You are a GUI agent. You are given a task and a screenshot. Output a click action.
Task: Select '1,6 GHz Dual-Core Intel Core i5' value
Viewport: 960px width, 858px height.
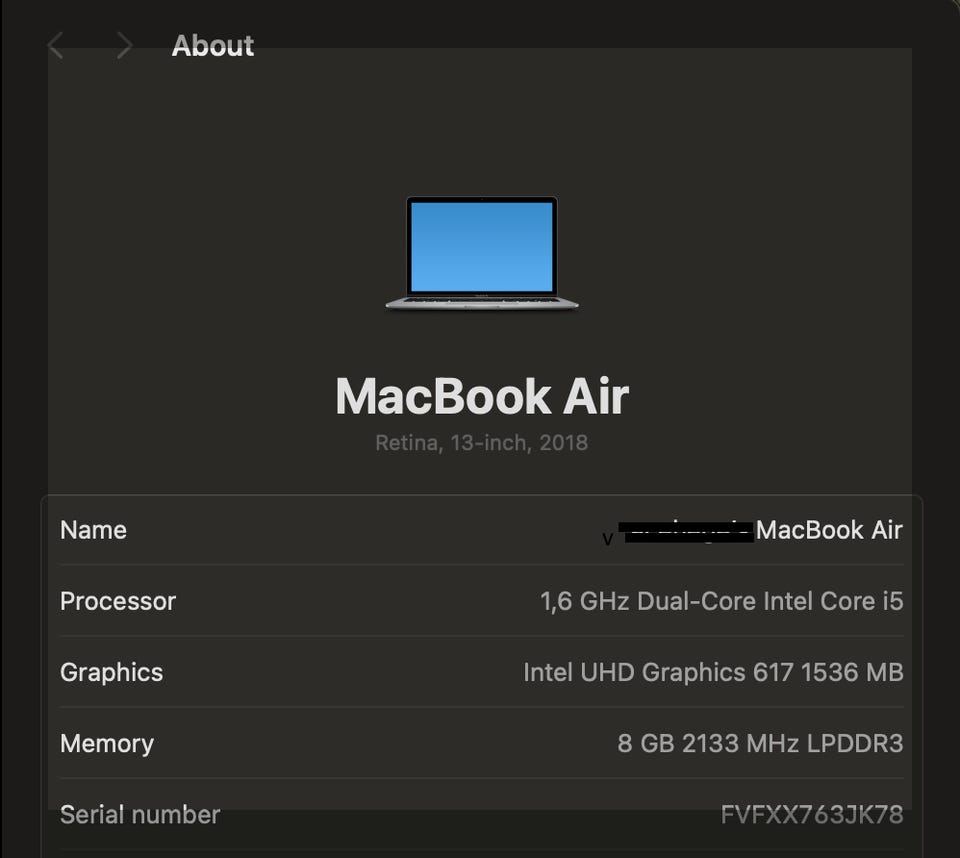[x=721, y=601]
